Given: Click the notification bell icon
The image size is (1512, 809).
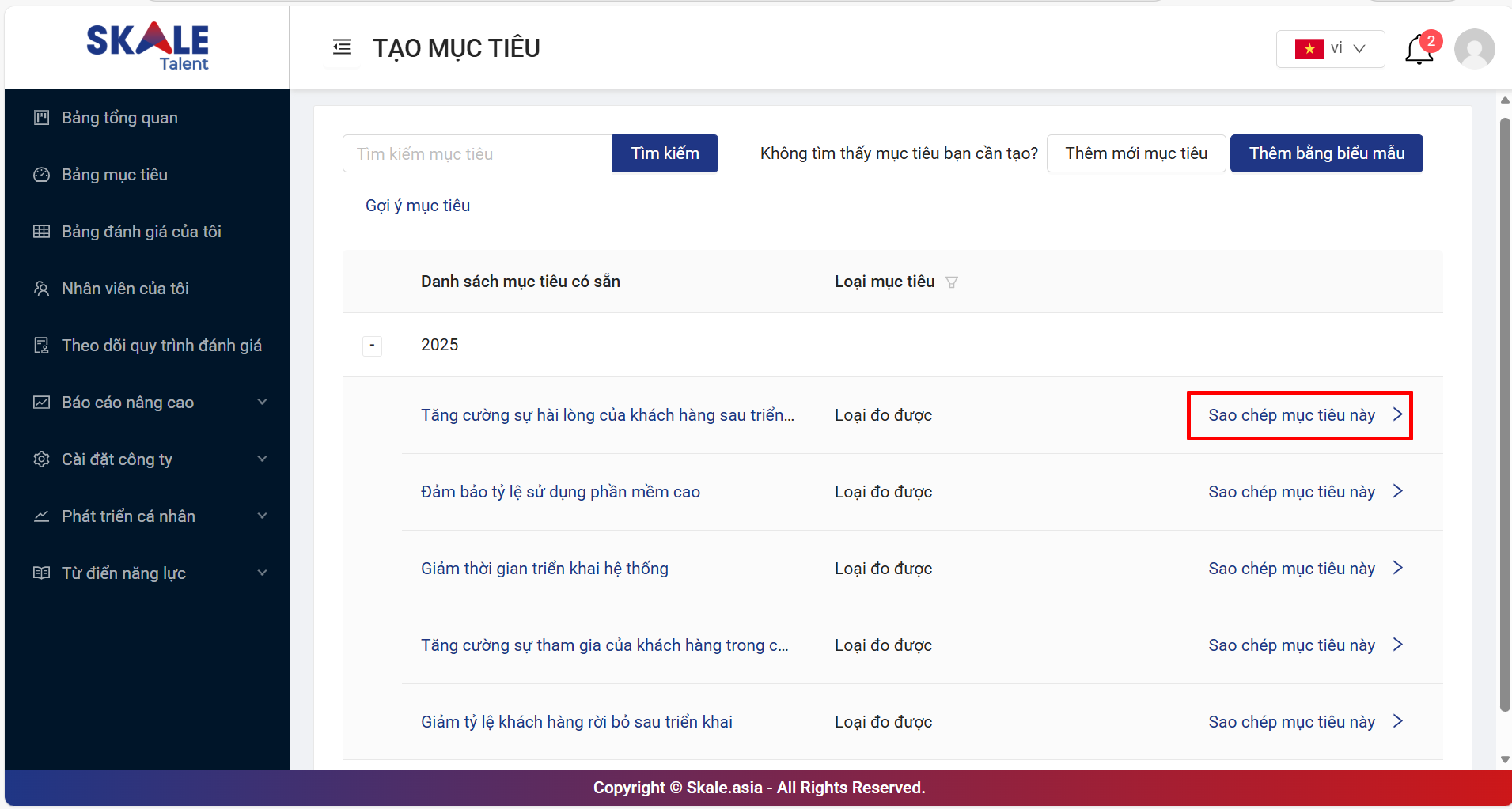Looking at the screenshot, I should [x=1419, y=50].
